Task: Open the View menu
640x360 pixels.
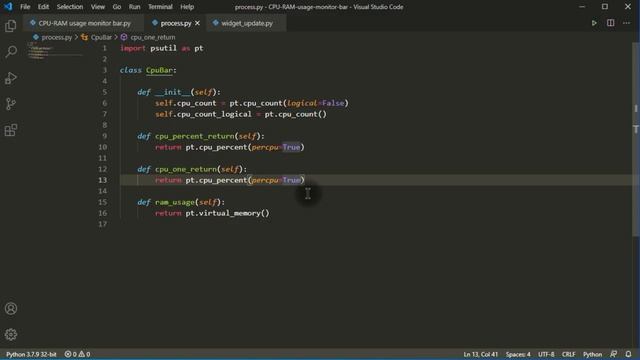Action: [98, 7]
